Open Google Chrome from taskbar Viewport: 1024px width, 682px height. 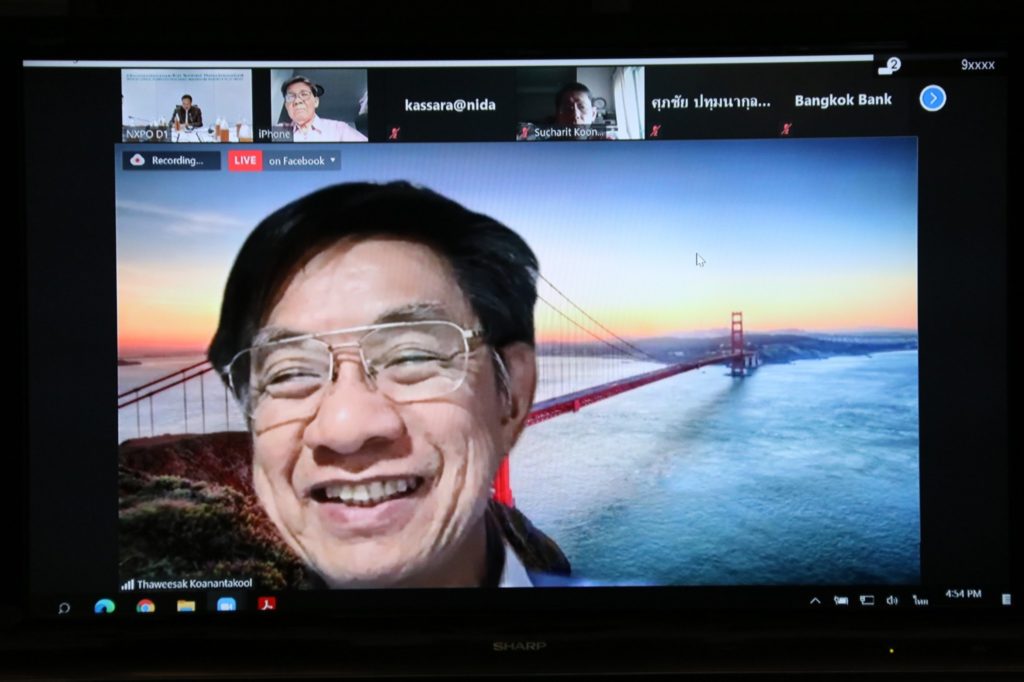point(146,605)
